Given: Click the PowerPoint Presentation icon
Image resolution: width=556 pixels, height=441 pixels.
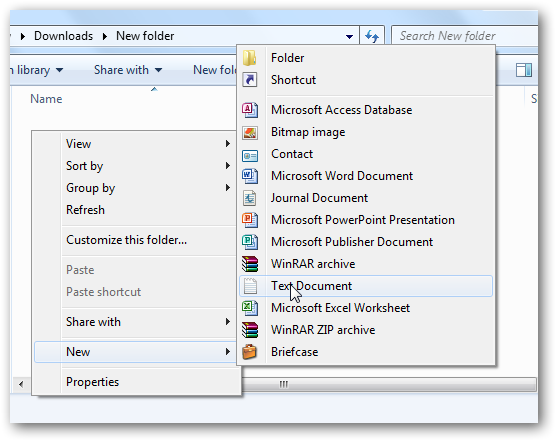Looking at the screenshot, I should point(250,220).
